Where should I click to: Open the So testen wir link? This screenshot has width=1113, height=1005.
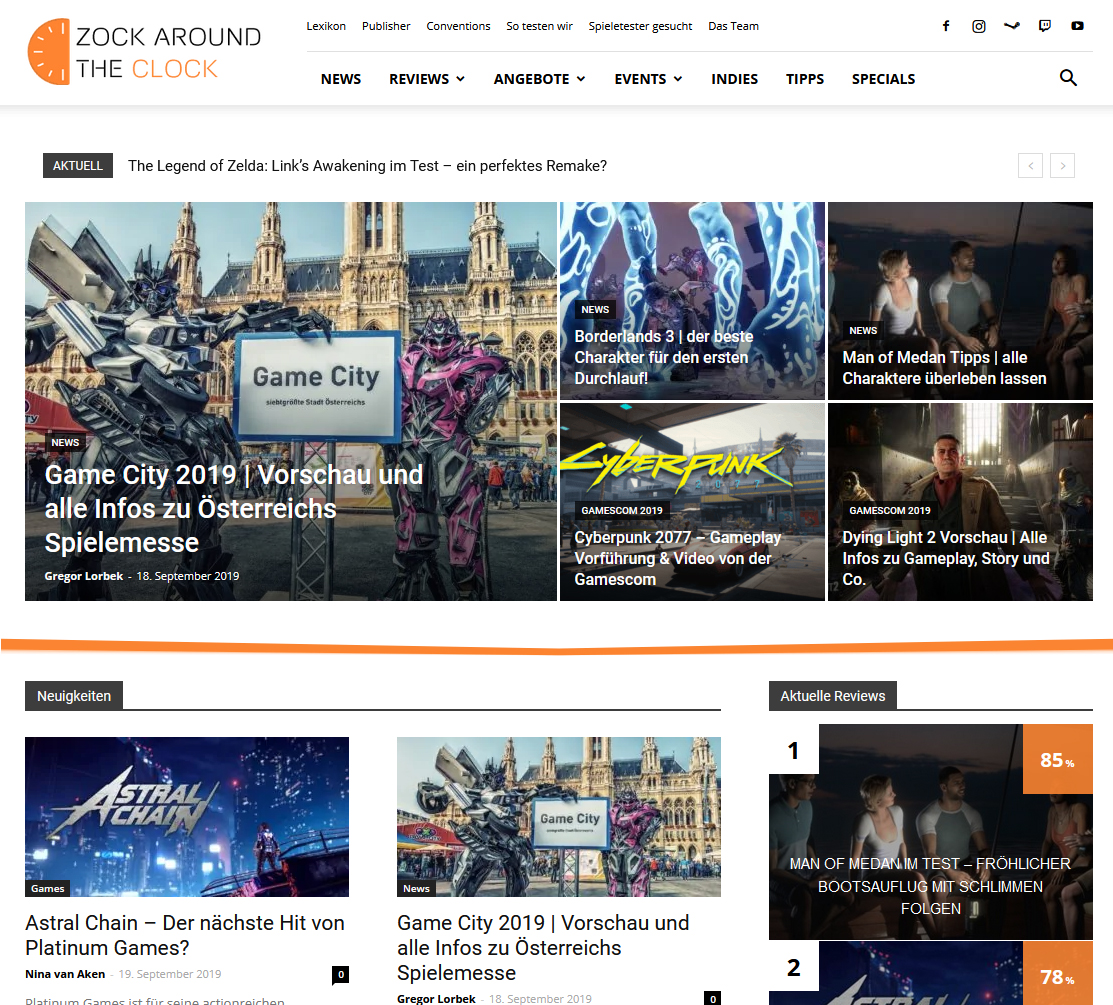coord(539,26)
